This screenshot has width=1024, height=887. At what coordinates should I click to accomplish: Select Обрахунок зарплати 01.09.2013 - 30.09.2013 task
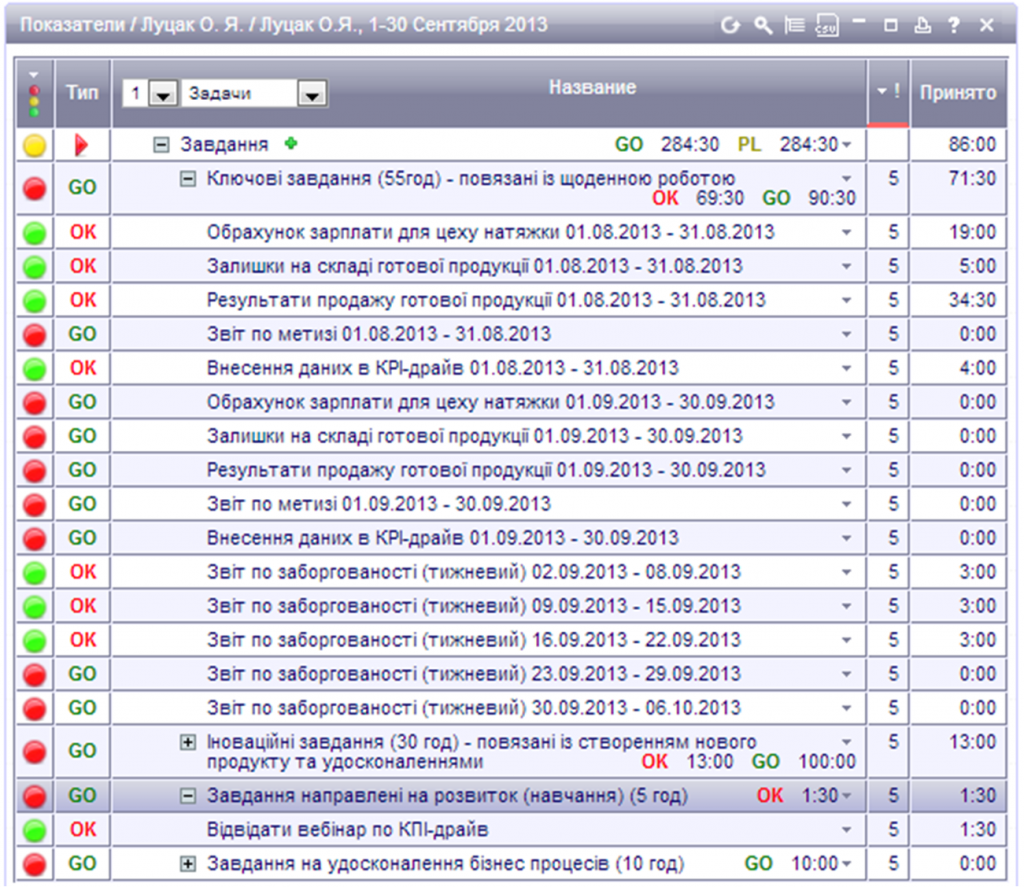pos(490,402)
